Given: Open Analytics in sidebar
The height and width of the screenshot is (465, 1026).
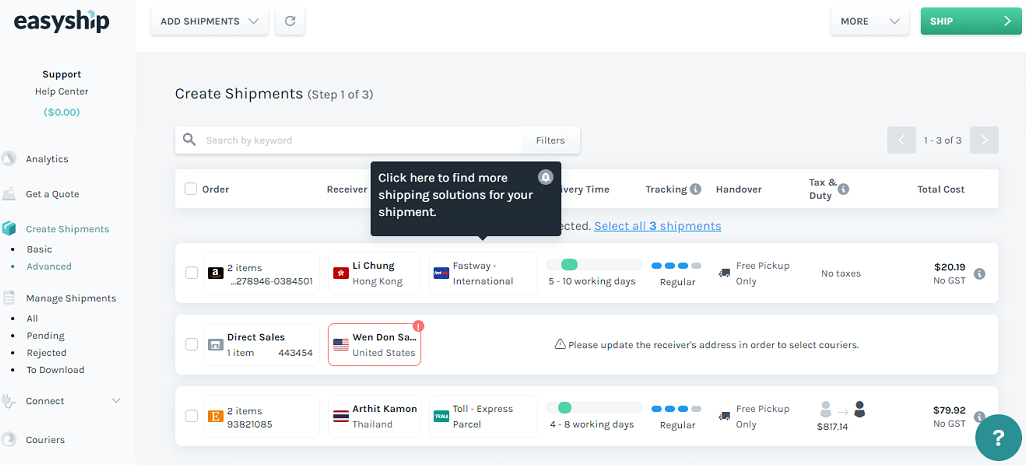Looking at the screenshot, I should (47, 159).
